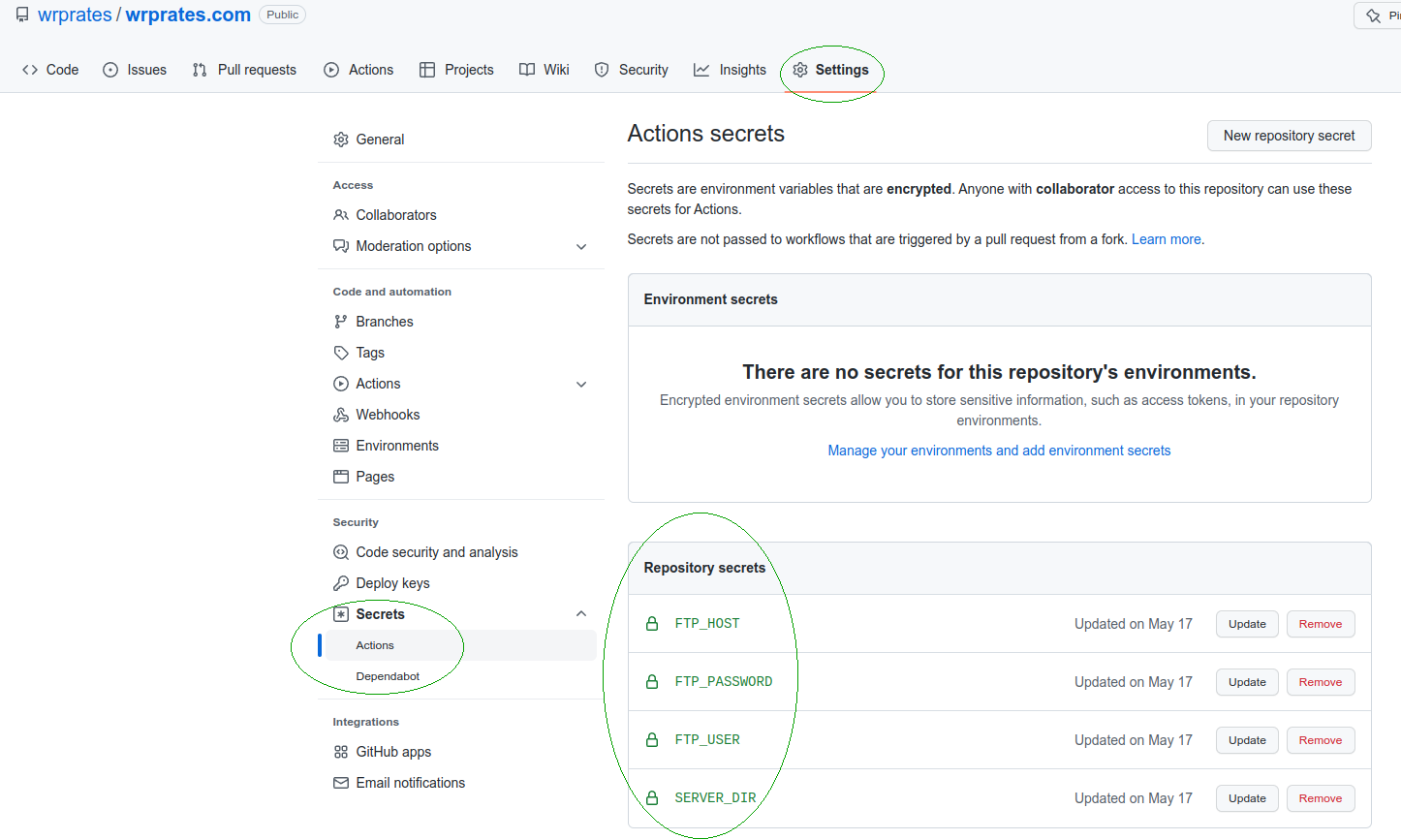Create a New repository secret
This screenshot has width=1401, height=840.
coord(1289,136)
